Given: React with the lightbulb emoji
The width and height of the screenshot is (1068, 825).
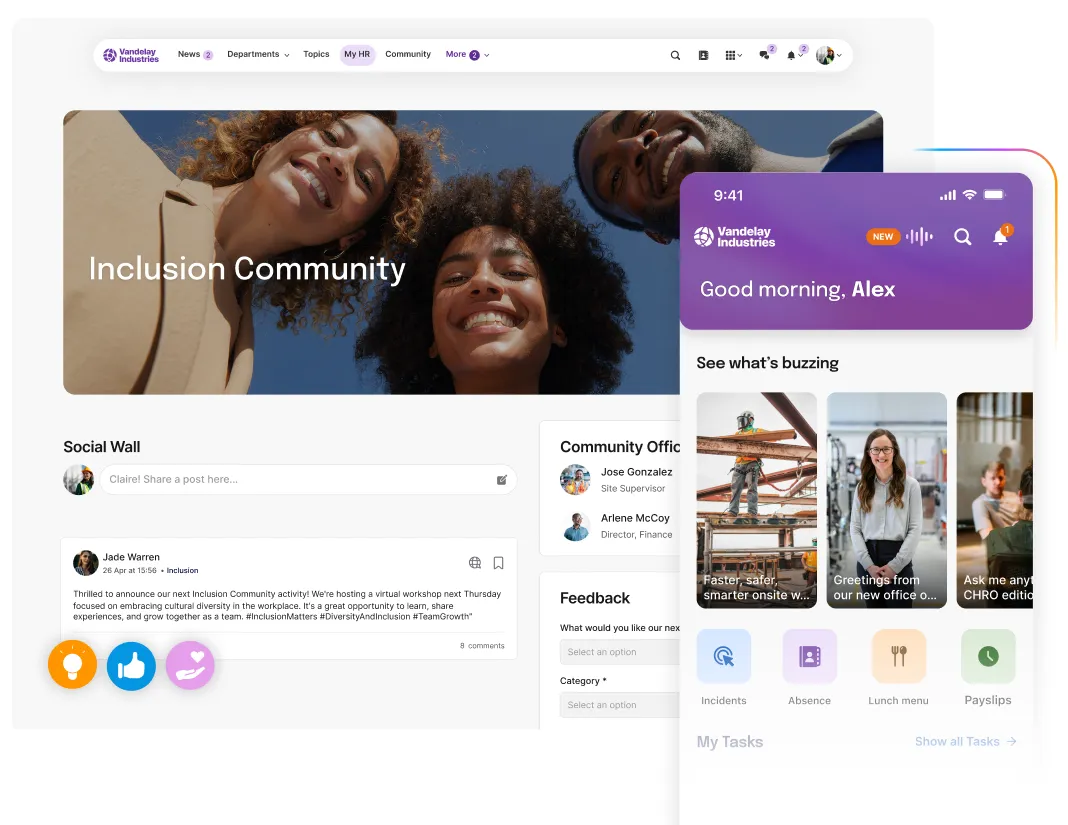Looking at the screenshot, I should click(72, 665).
